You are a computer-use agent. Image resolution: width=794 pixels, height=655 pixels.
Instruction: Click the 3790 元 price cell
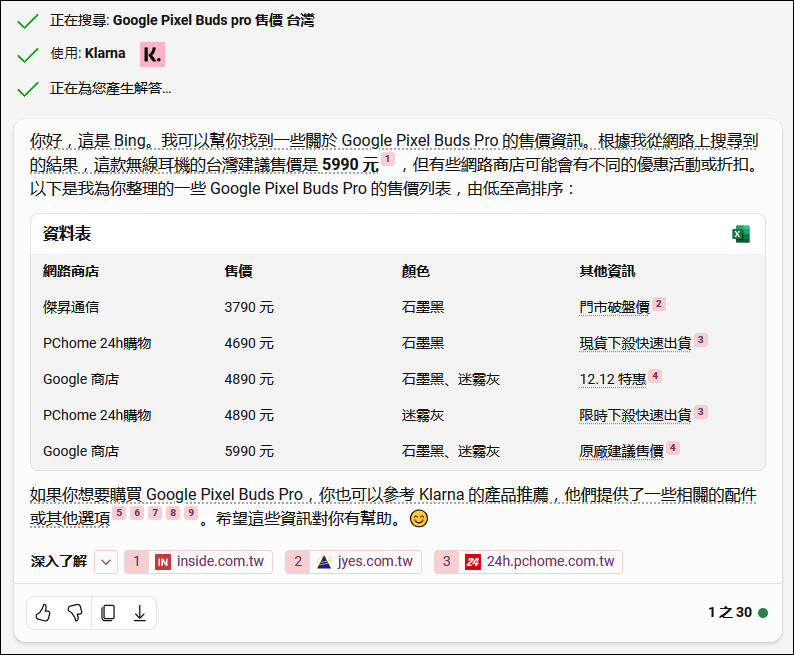point(249,307)
